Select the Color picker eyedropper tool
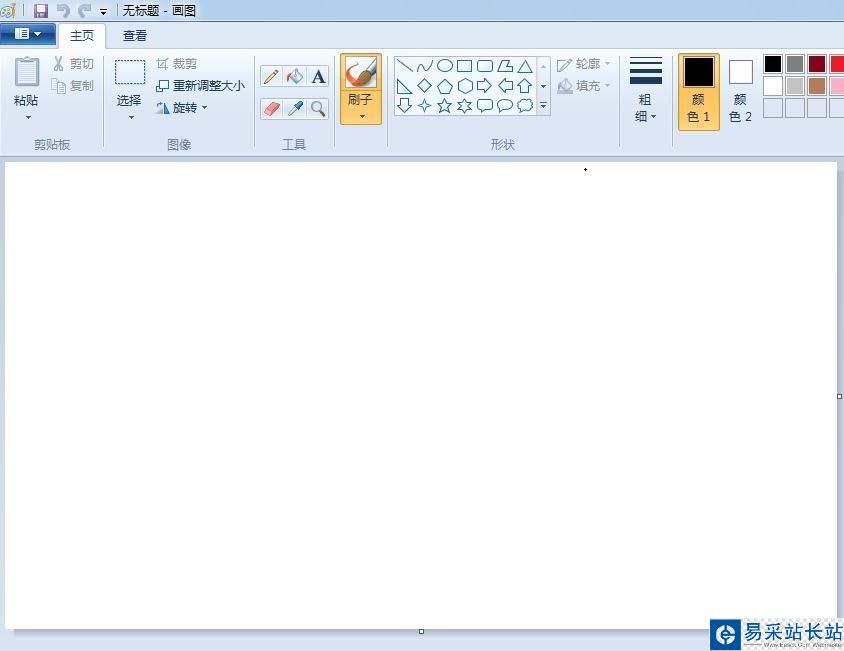 pos(295,109)
